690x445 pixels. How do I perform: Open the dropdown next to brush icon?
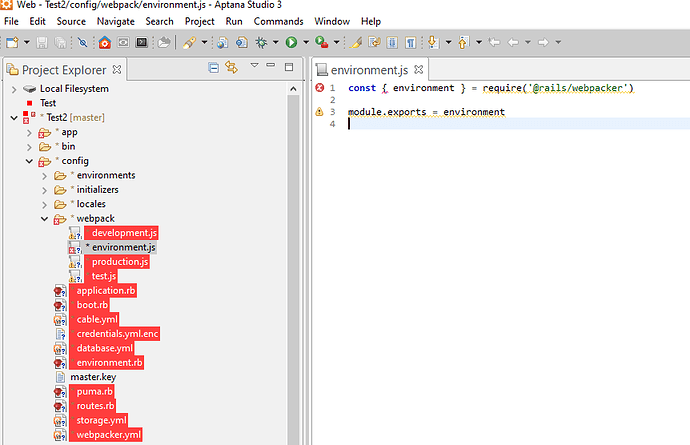pyautogui.click(x=204, y=42)
